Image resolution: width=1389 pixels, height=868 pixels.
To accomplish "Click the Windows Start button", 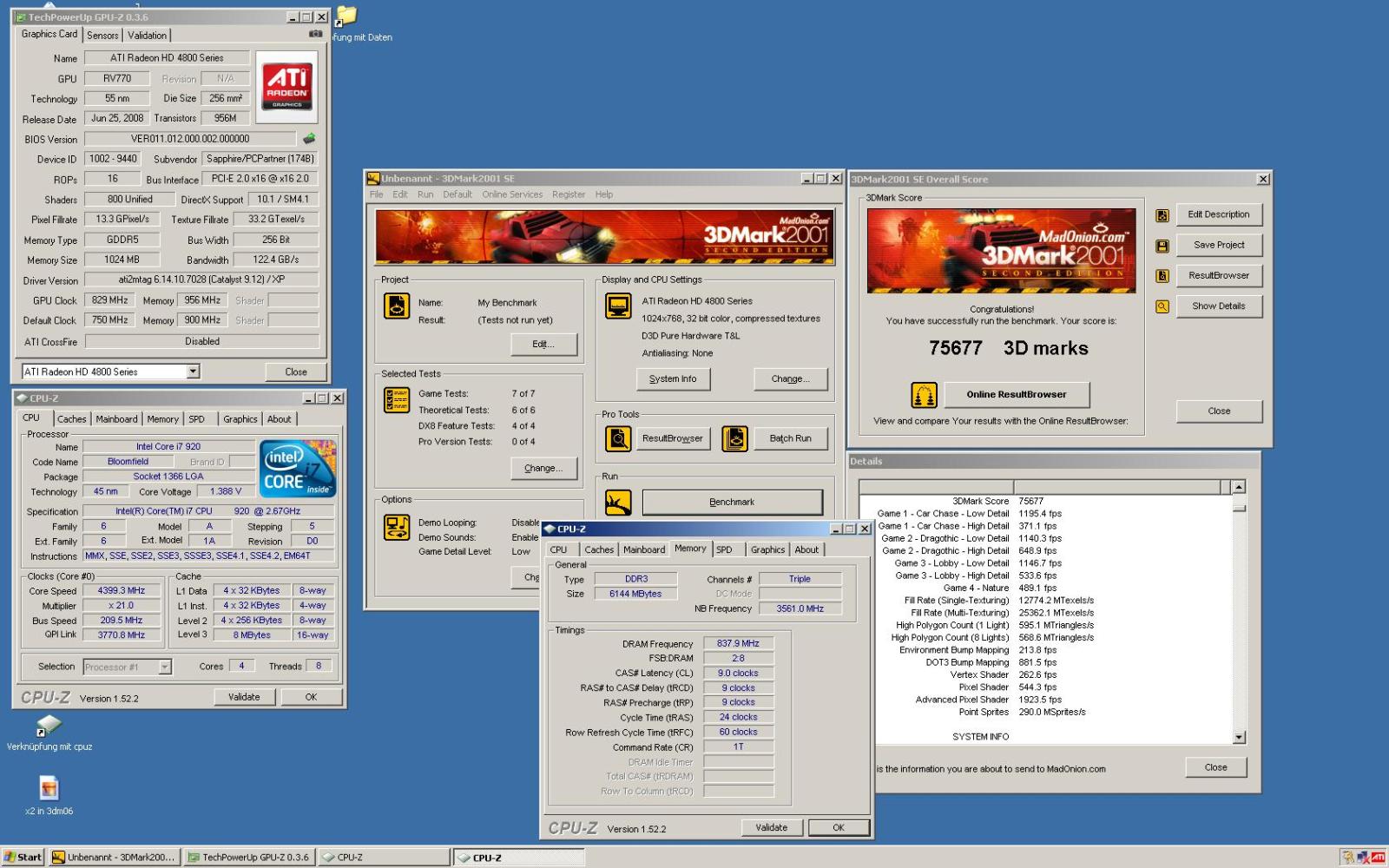I will click(23, 857).
